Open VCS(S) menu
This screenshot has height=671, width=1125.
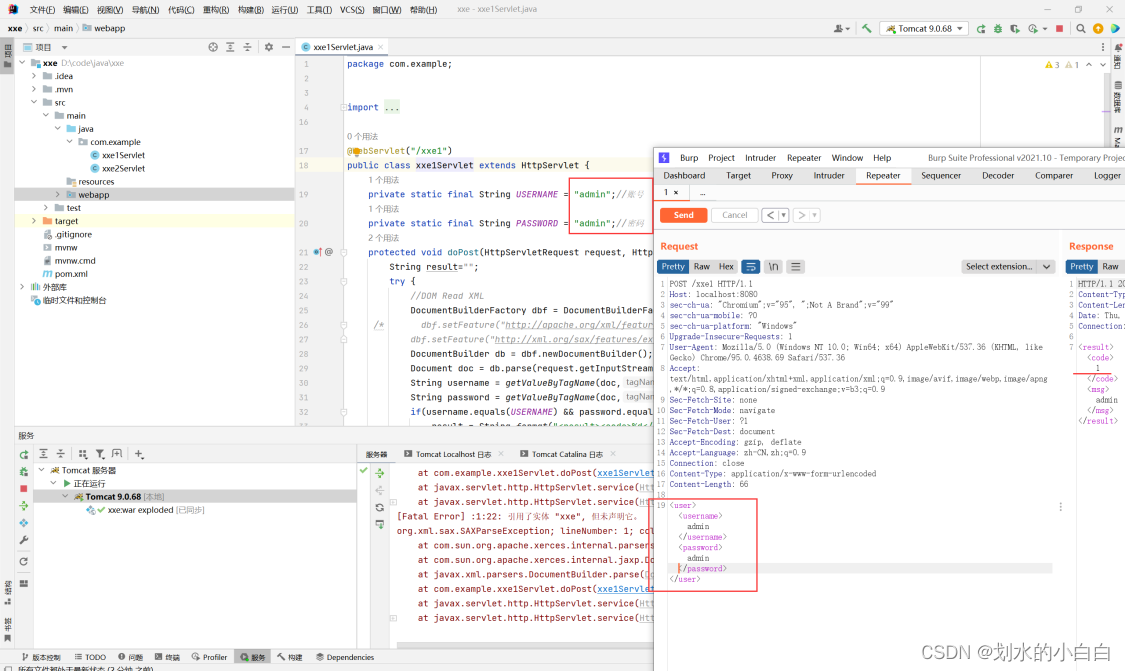[352, 10]
